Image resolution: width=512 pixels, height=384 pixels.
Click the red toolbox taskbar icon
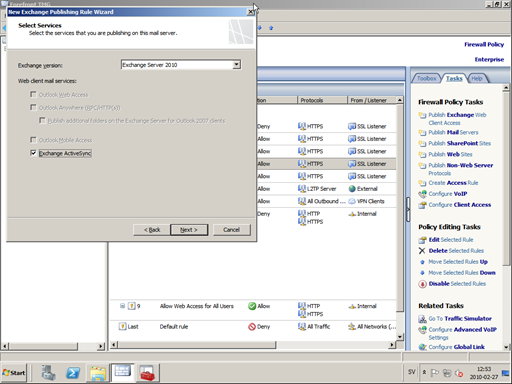click(x=147, y=373)
